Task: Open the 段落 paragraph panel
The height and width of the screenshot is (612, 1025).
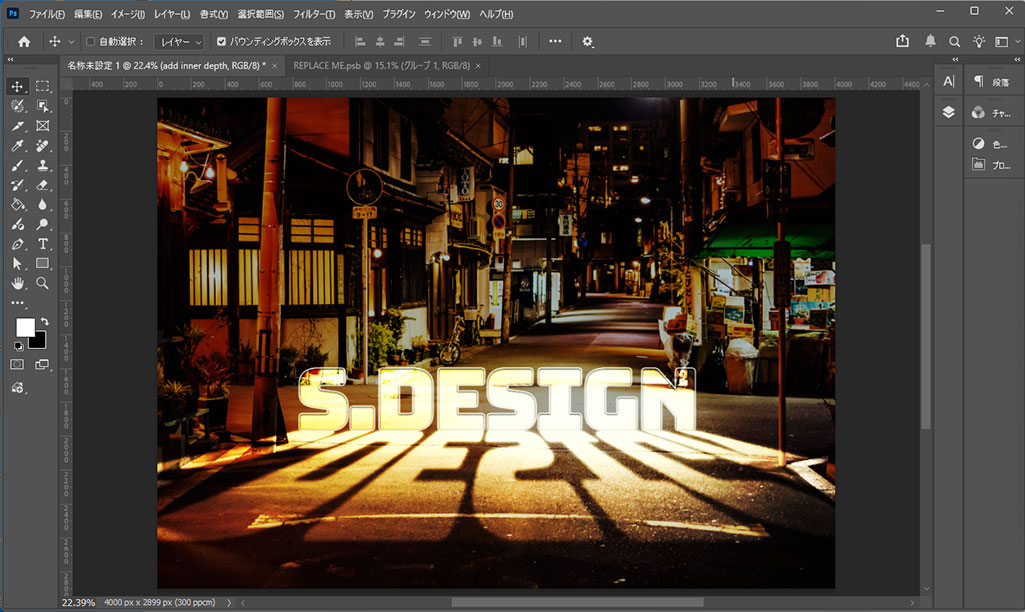Action: tap(990, 81)
